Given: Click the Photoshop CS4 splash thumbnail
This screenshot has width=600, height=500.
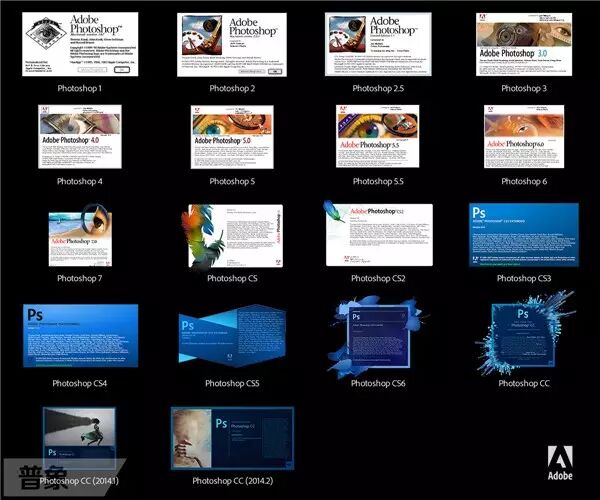Looking at the screenshot, I should coord(80,336).
